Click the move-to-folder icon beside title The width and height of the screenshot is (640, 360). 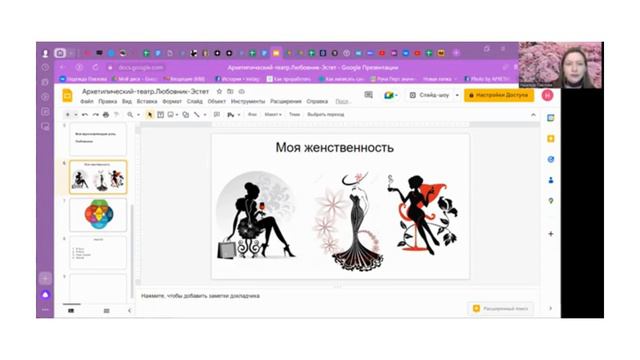coord(230,91)
